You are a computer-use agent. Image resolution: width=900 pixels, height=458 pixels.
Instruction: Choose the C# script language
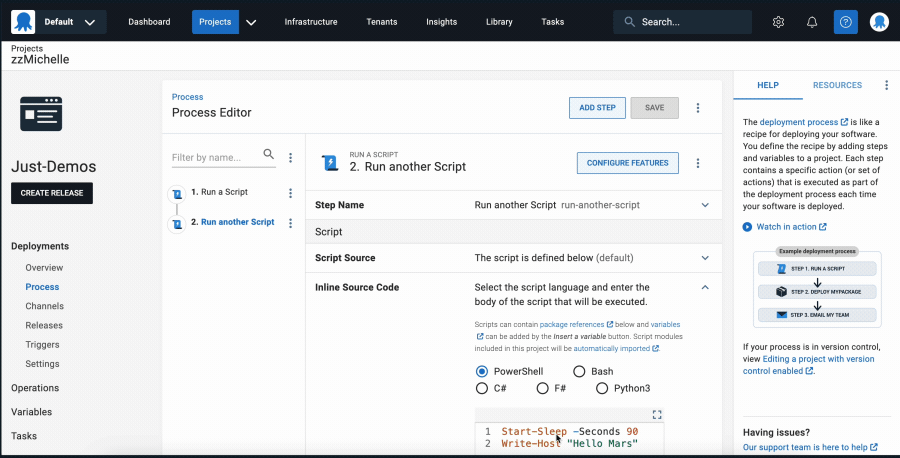(x=482, y=389)
